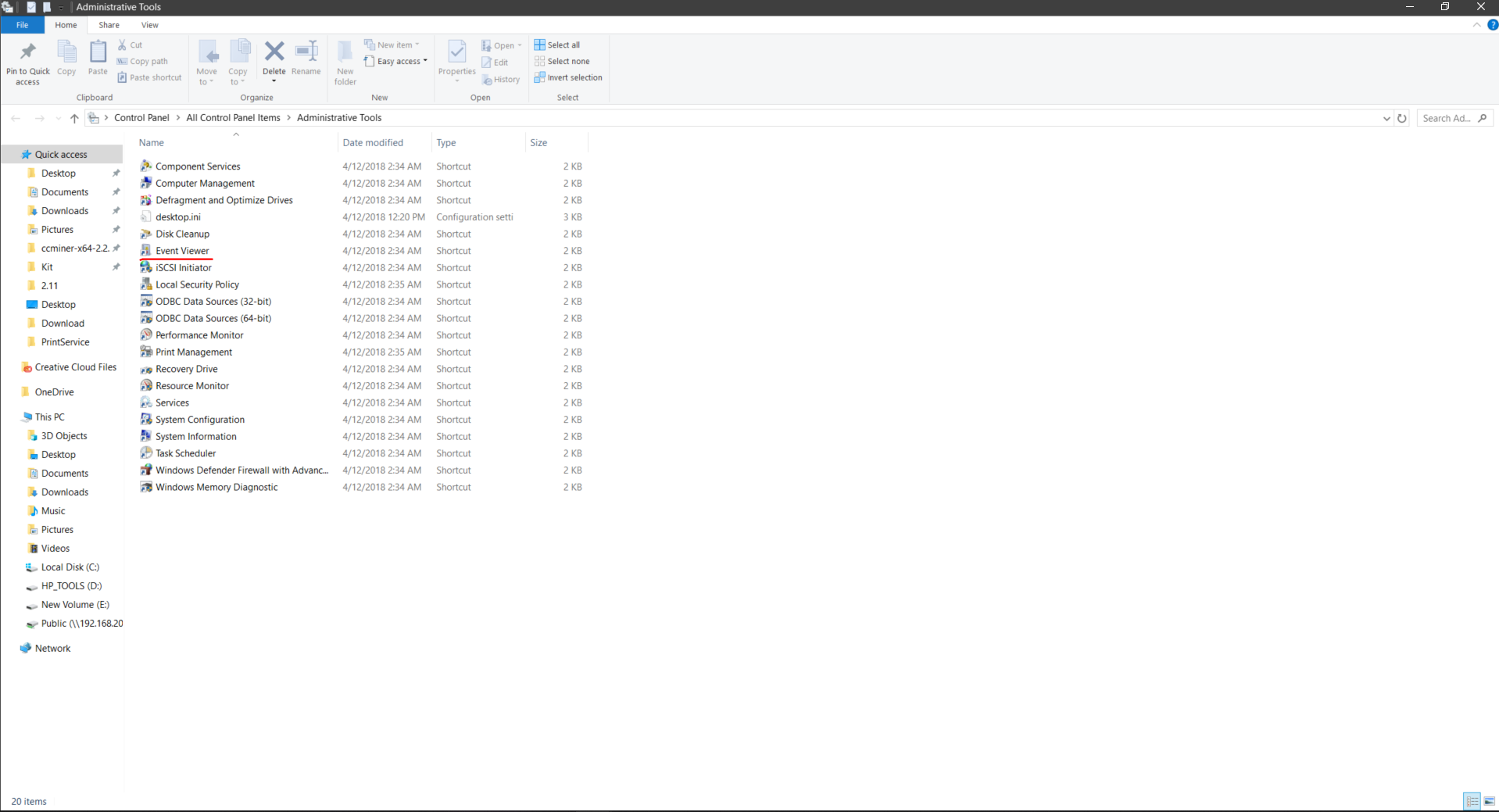The width and height of the screenshot is (1499, 812).
Task: Expand the Open button dropdown arrow
Action: pyautogui.click(x=520, y=45)
